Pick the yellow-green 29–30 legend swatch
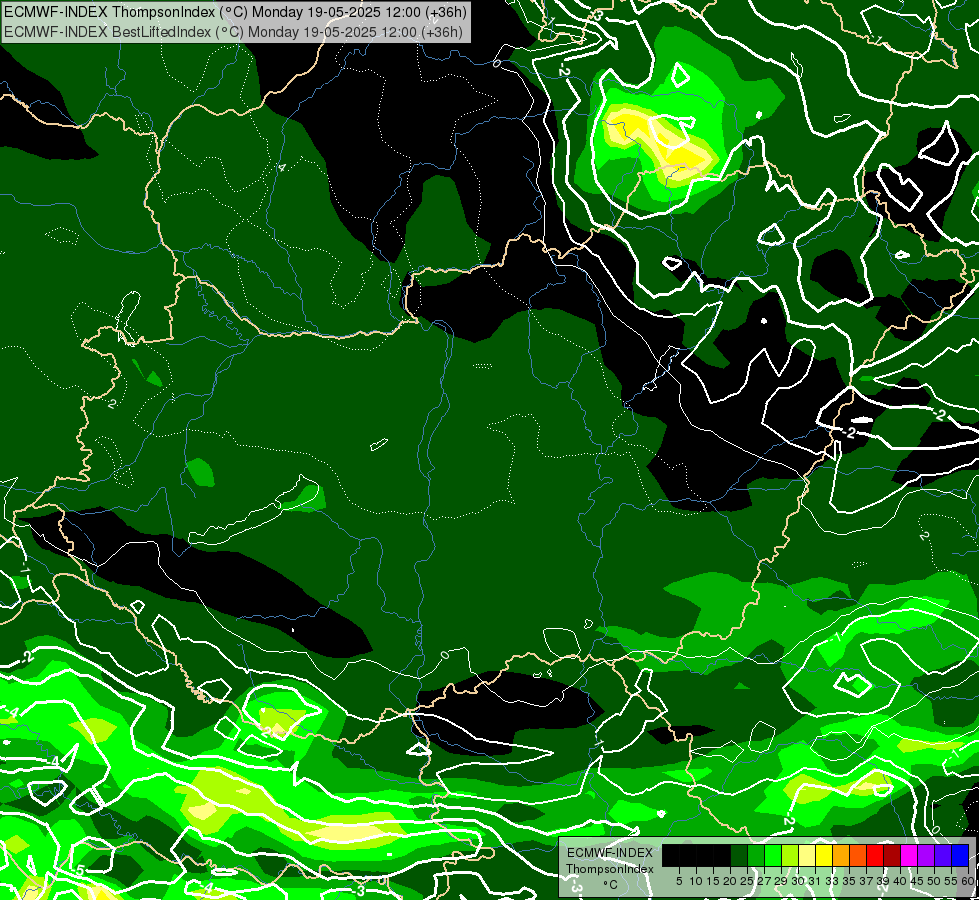 coord(790,855)
